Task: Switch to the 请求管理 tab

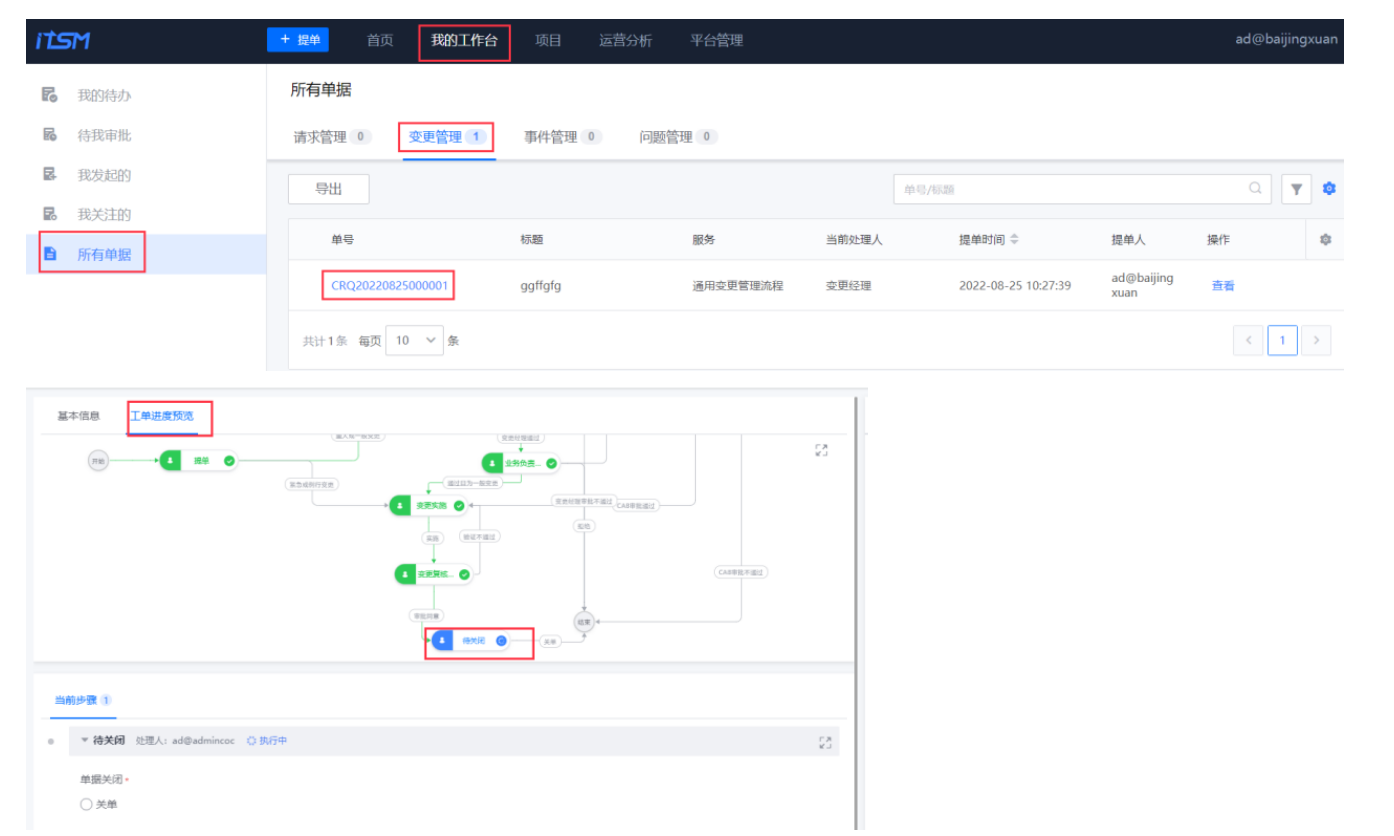Action: point(332,137)
